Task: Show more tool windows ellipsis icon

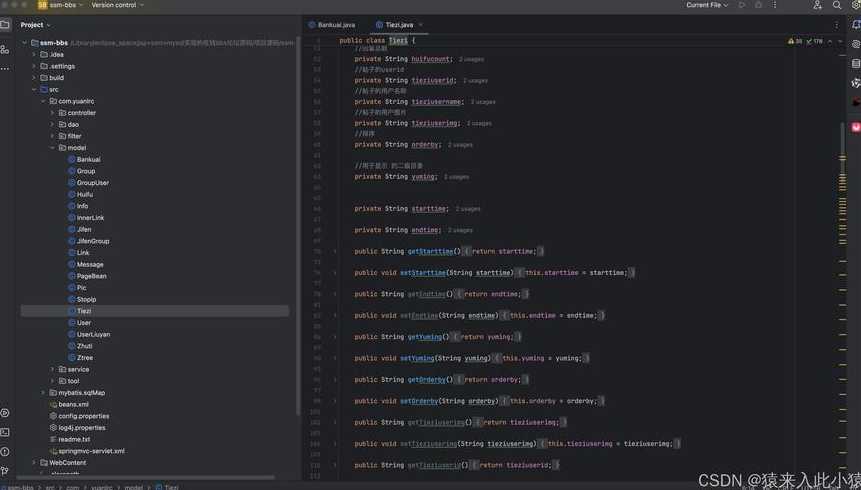Action: point(4,69)
